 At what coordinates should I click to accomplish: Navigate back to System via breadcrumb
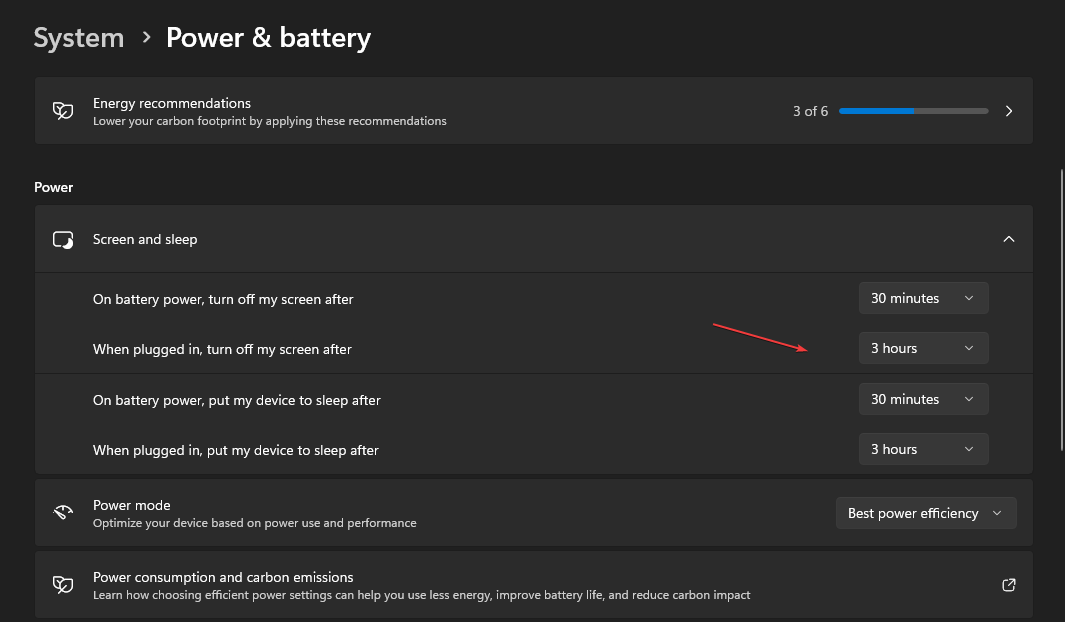pos(78,37)
